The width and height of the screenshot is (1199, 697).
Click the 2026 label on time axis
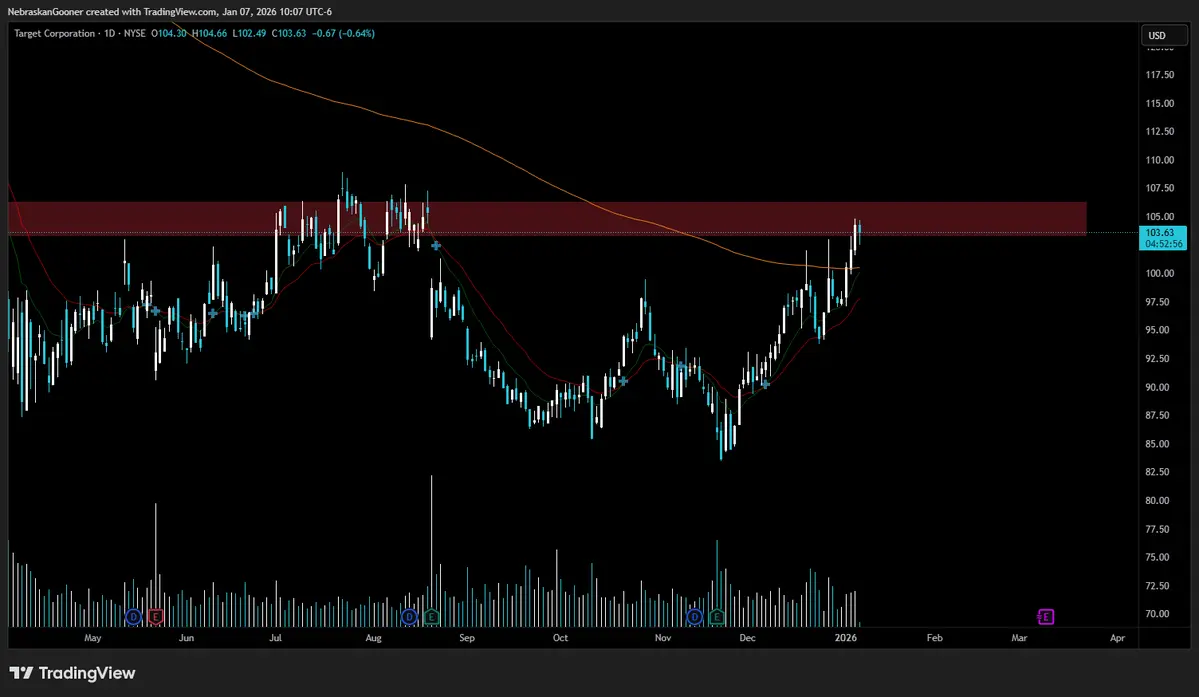[x=846, y=637]
